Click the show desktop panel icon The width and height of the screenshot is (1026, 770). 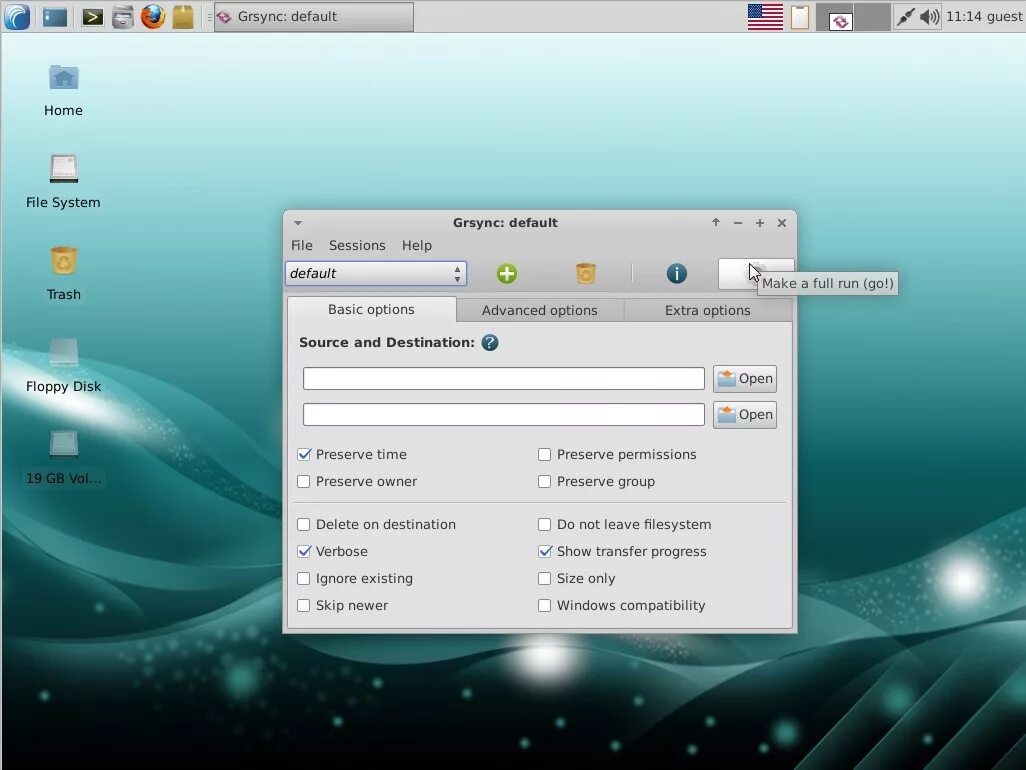coord(55,16)
